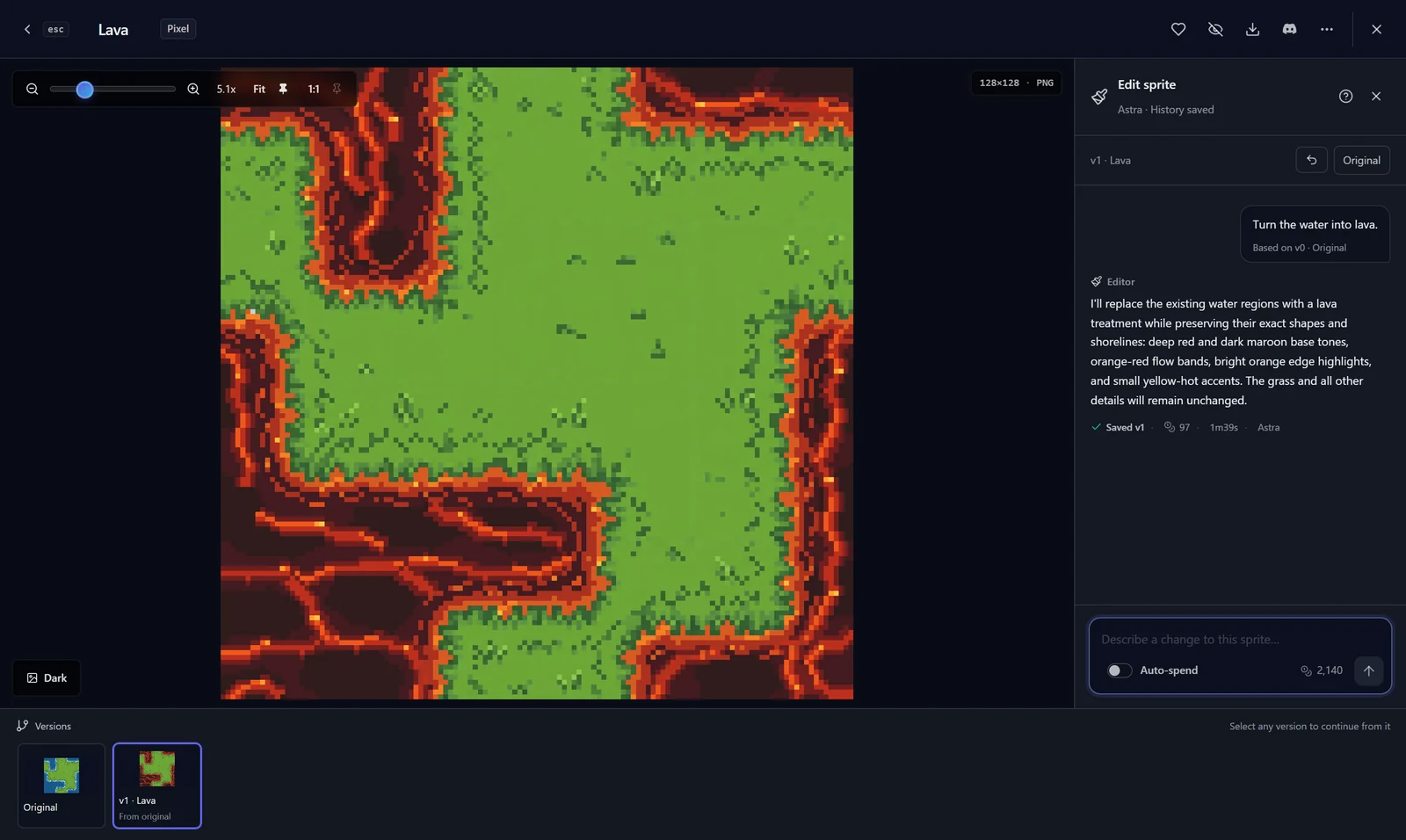Adjust the zoom level slider
1406x840 pixels.
[x=112, y=89]
